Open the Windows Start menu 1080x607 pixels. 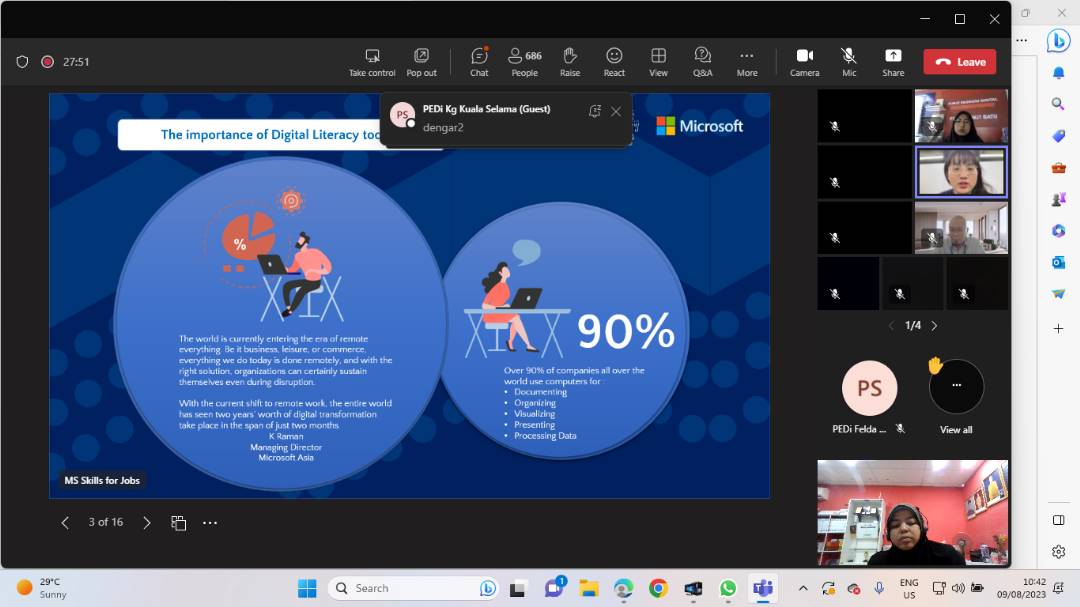(x=307, y=588)
